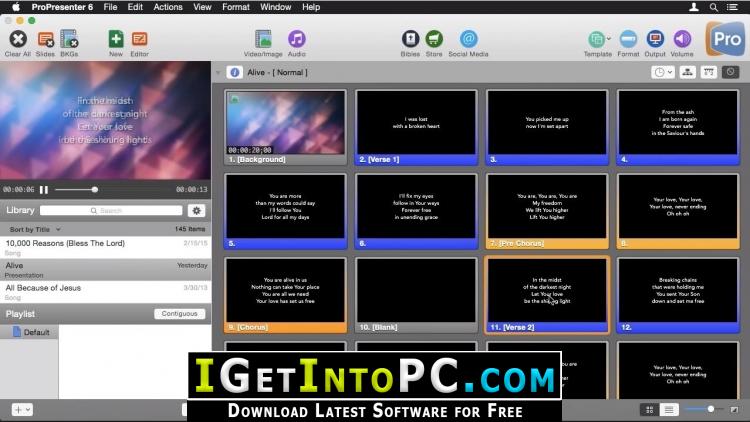Click the stage display layout icon
The width and height of the screenshot is (750, 422).
(708, 72)
